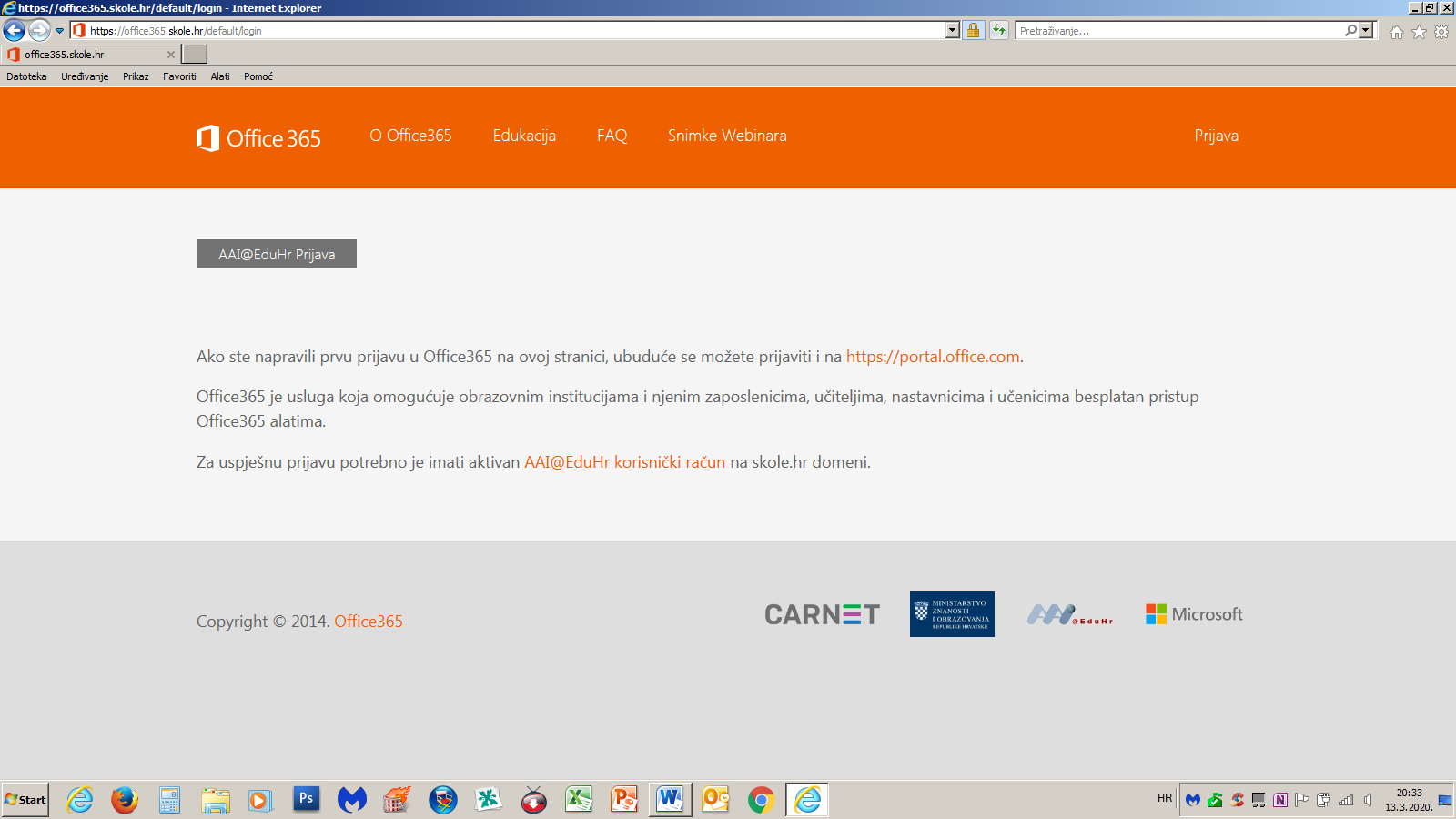
Task: Open Malwarebytes from the taskbar
Action: pos(352,800)
